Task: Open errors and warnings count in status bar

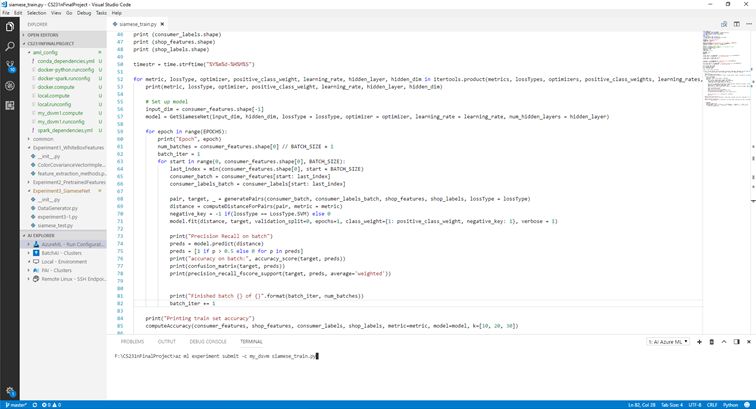Action: click(52, 405)
